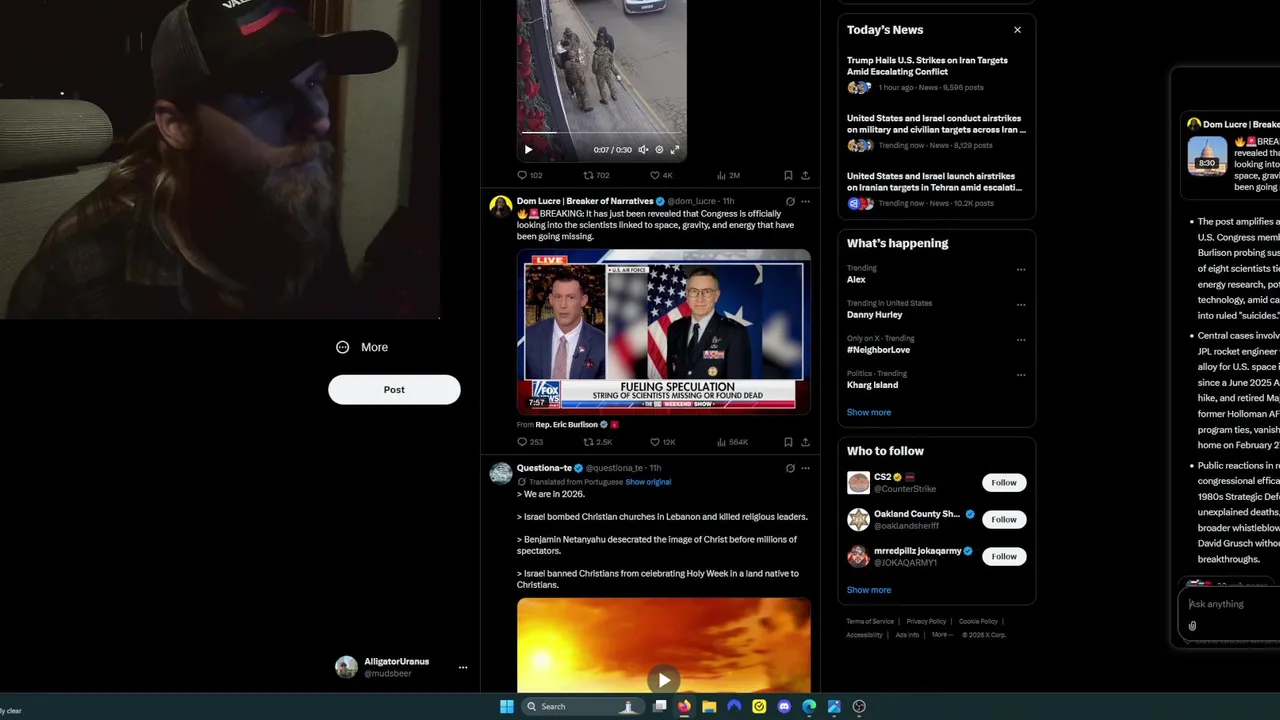Image resolution: width=1280 pixels, height=720 pixels.
Task: Open more options on Questiona-te post
Action: 805,468
